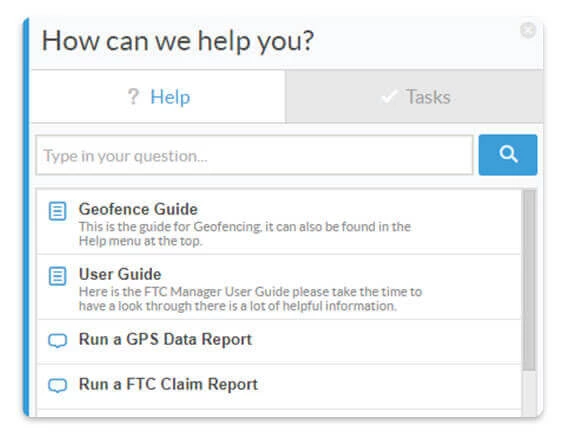Open the User Guide article title
Screen dimensions: 565x445
(x=120, y=274)
